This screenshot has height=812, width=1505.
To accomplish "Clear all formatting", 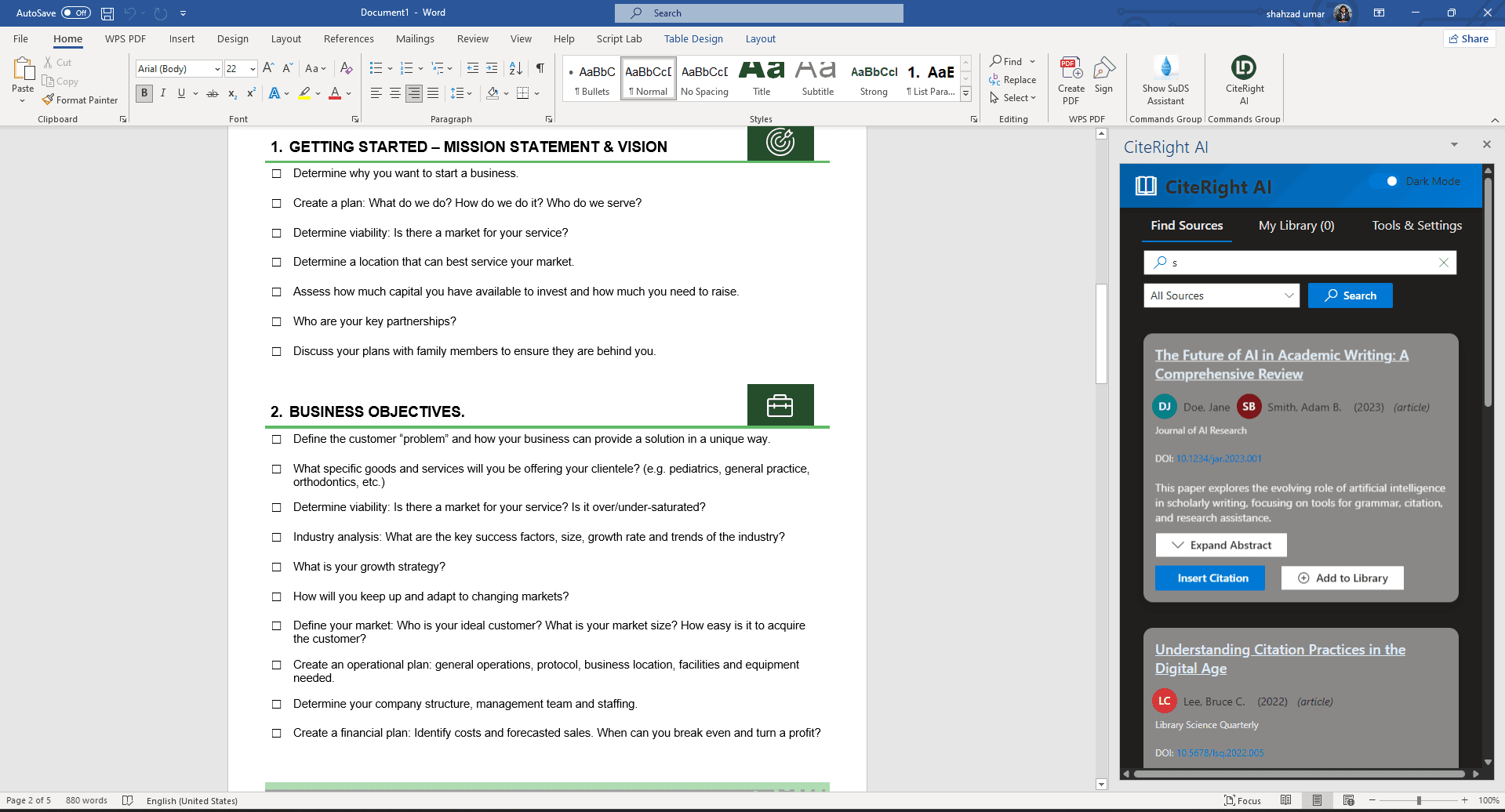I will pyautogui.click(x=346, y=68).
